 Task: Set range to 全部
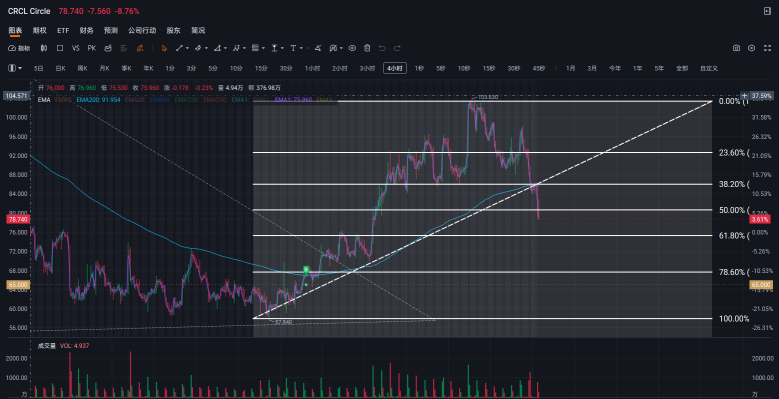coord(682,68)
